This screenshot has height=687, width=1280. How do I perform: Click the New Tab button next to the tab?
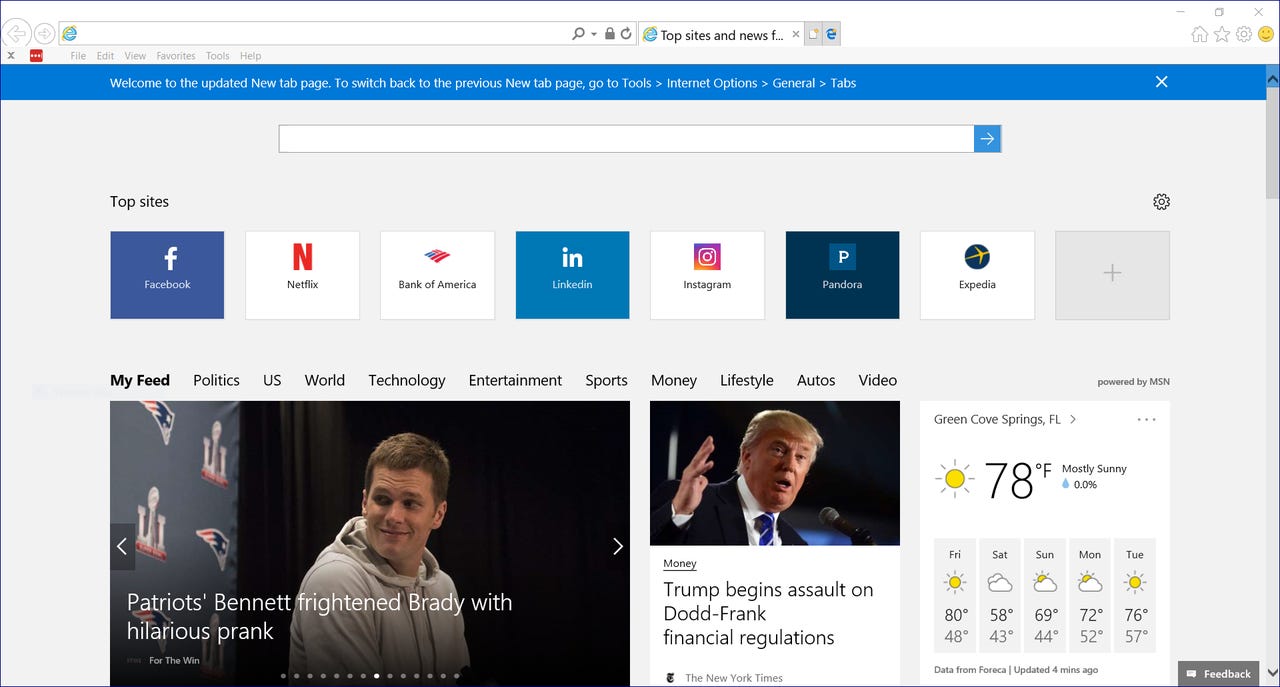point(812,33)
